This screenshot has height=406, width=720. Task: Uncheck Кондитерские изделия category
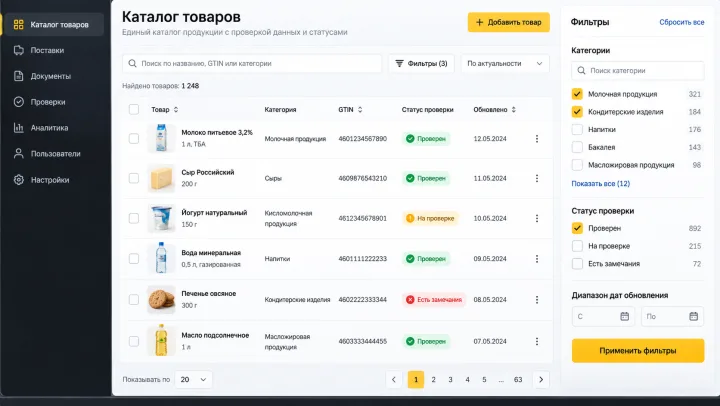click(x=577, y=112)
